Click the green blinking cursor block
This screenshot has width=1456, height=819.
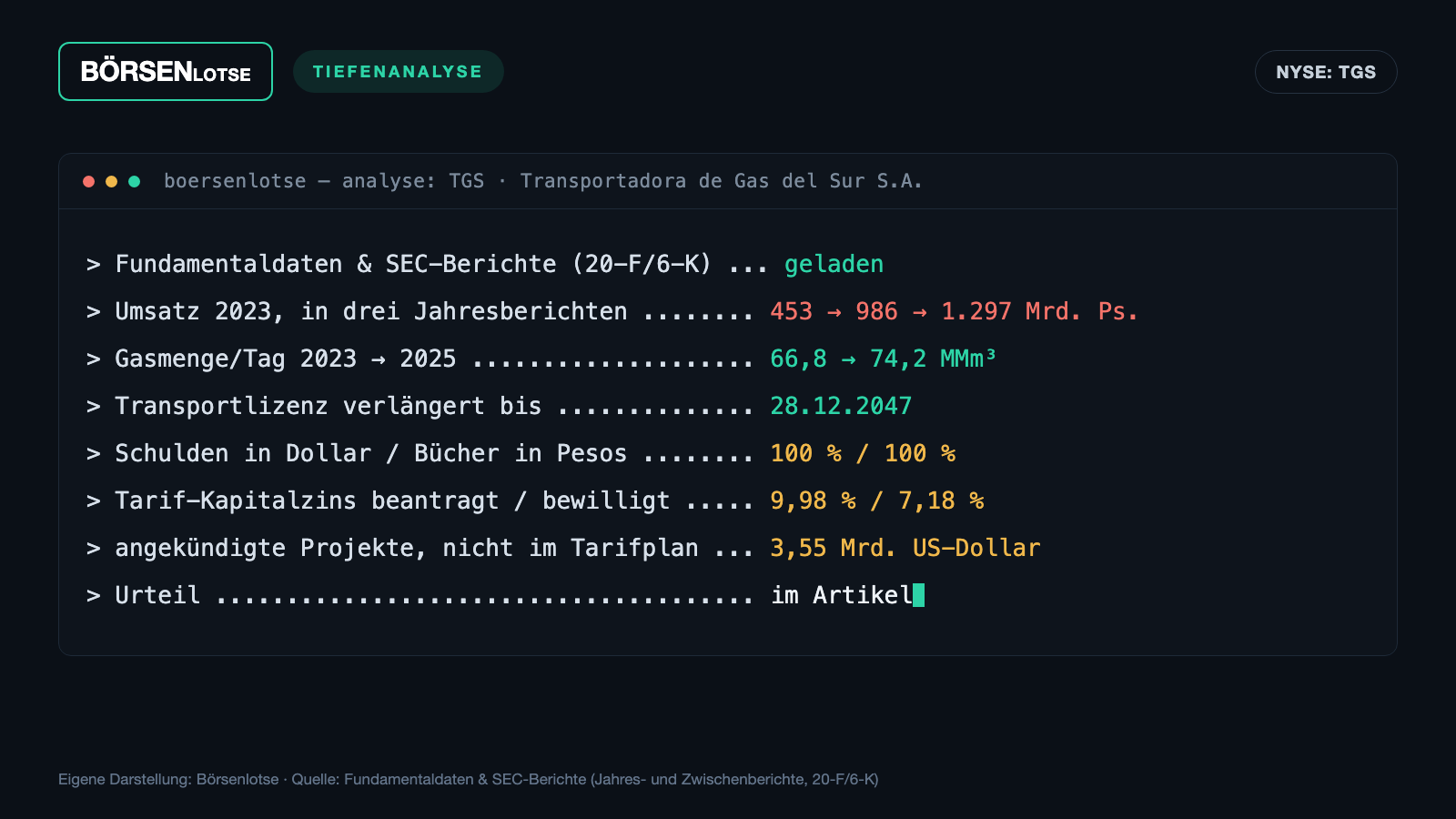tap(918, 595)
